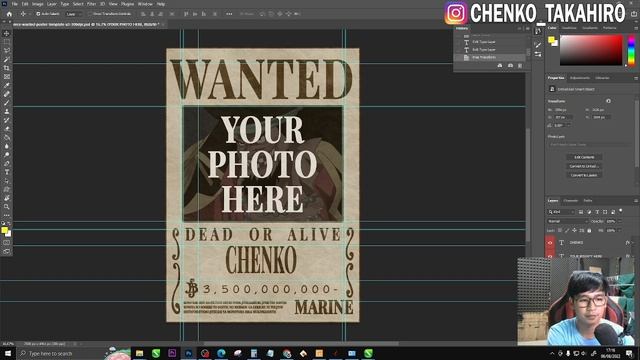This screenshot has width=640, height=360.
Task: Hide the CHENKO text layer
Action: click(x=550, y=242)
